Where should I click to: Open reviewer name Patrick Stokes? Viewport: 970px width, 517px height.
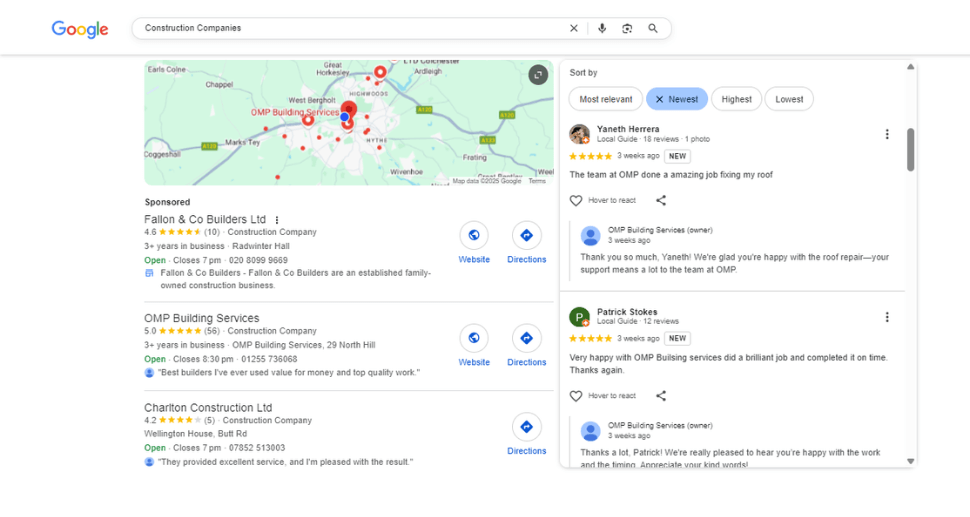tap(627, 312)
